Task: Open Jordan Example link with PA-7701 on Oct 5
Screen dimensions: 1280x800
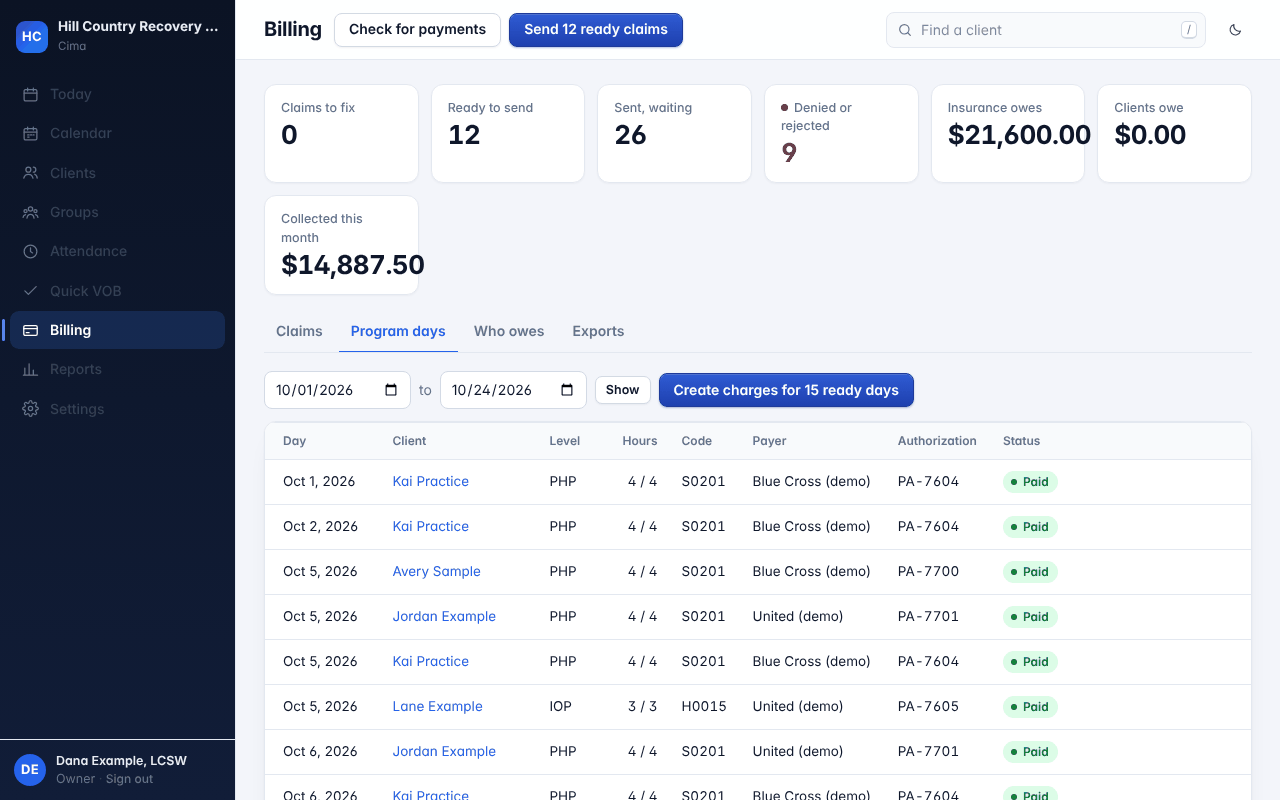Action: click(444, 616)
